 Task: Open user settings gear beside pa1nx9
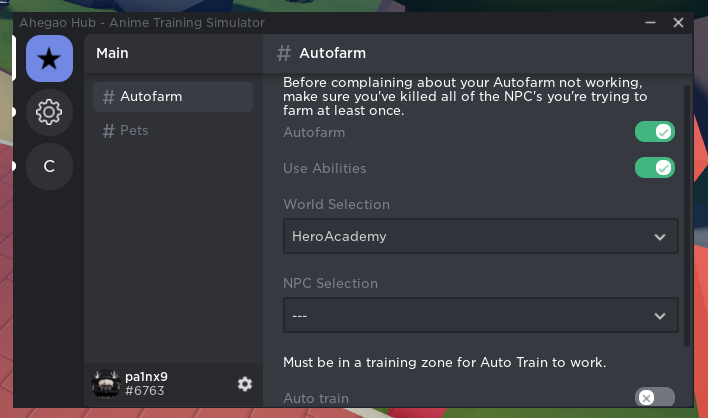click(245, 384)
